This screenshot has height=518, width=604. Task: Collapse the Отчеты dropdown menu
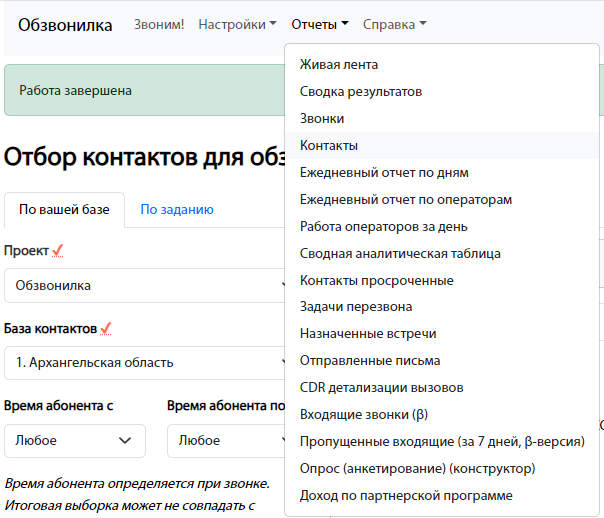click(320, 24)
